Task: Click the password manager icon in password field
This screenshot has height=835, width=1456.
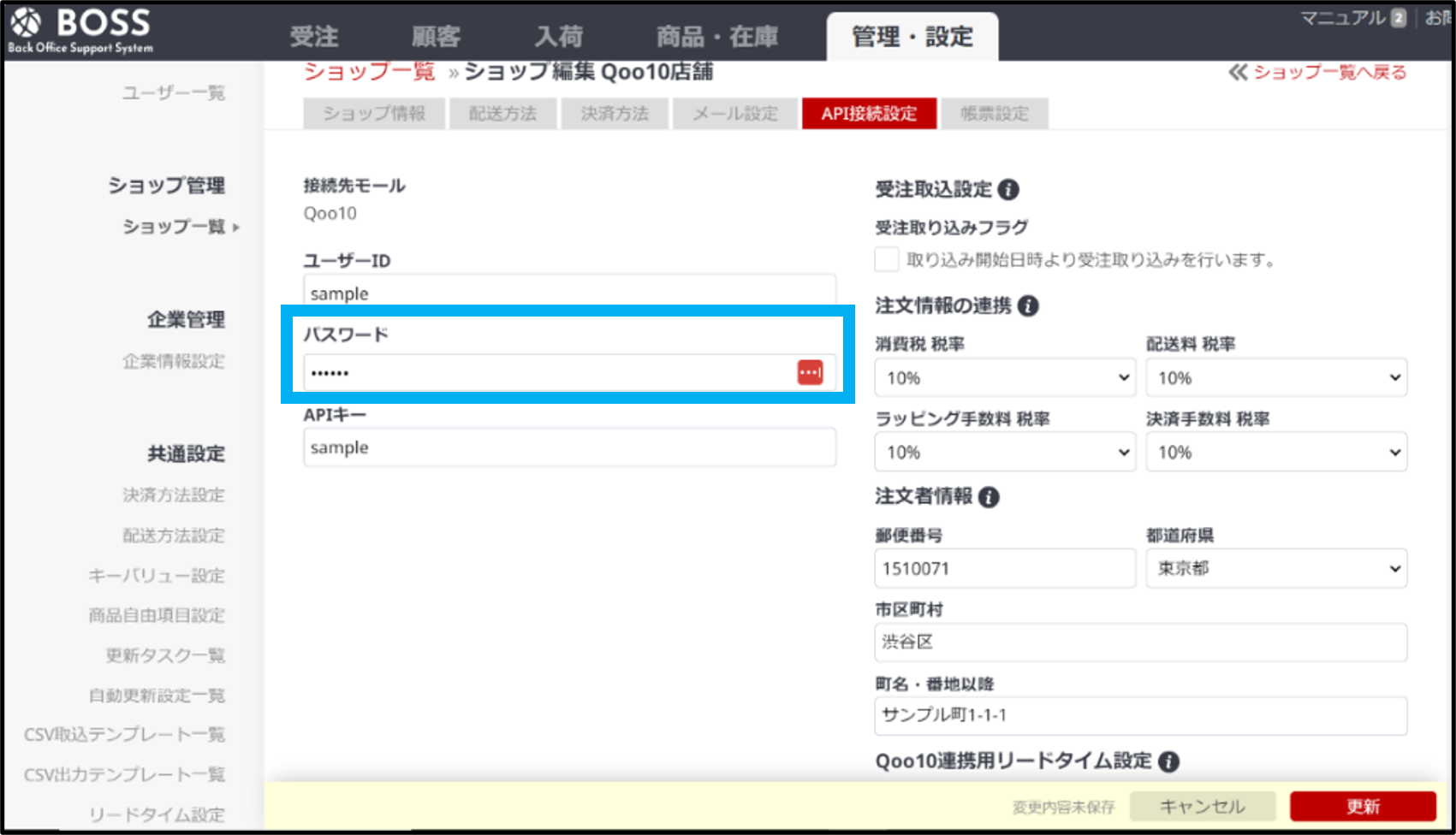Action: [810, 372]
